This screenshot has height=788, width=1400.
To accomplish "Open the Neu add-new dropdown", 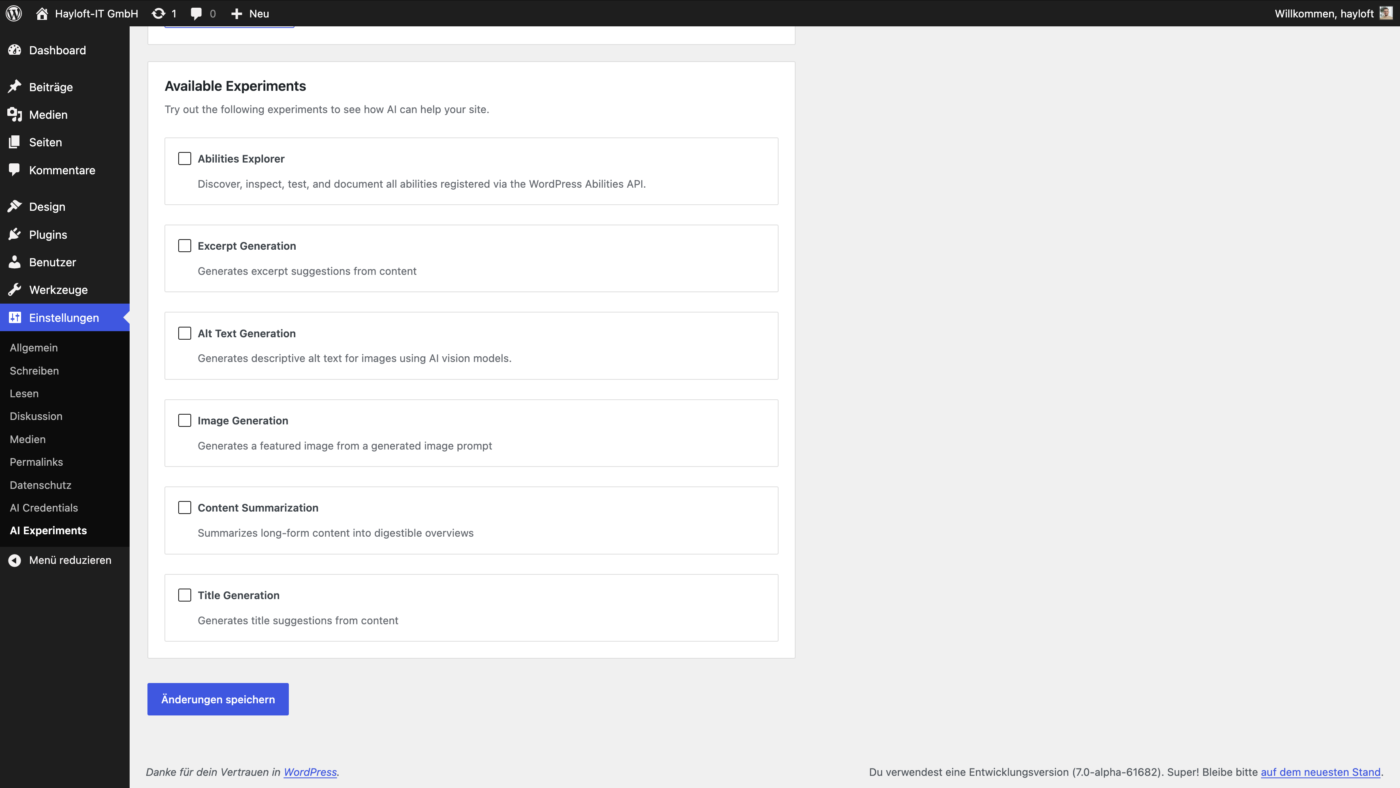I will [x=250, y=13].
